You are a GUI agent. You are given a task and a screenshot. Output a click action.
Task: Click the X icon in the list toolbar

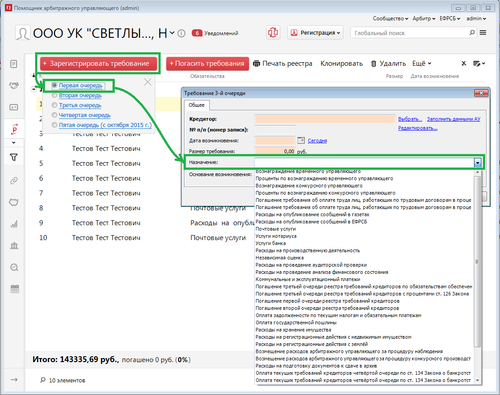464,63
